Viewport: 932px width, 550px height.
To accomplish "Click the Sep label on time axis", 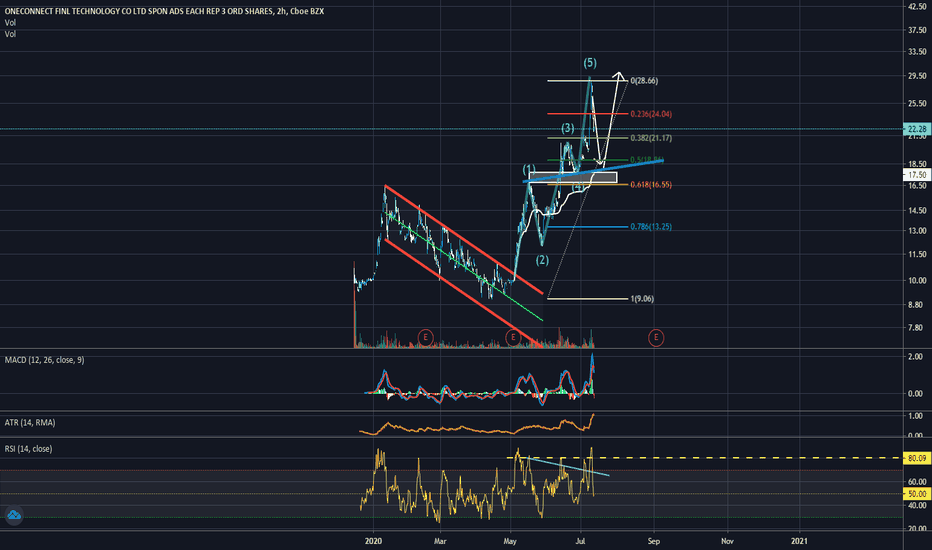I will (654, 541).
